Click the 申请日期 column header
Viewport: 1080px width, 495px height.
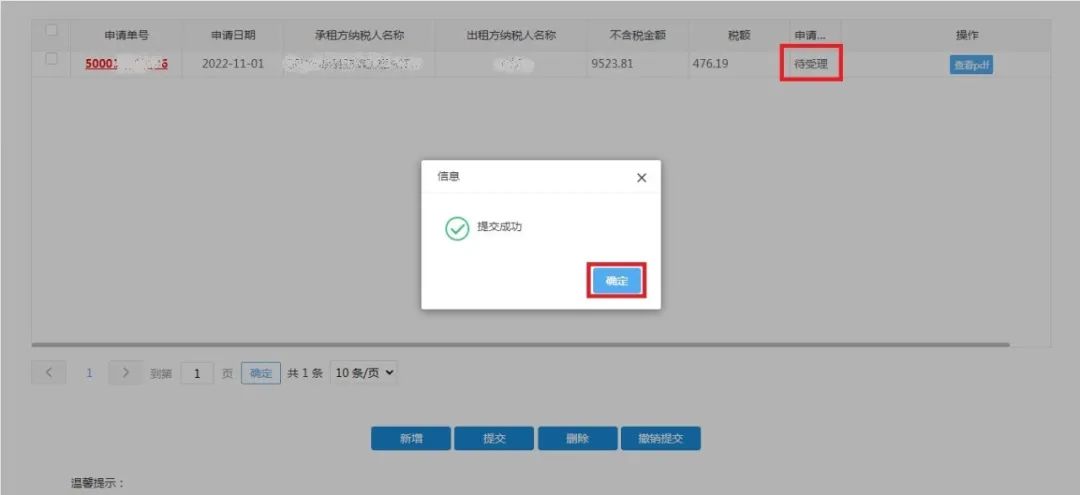tap(233, 35)
